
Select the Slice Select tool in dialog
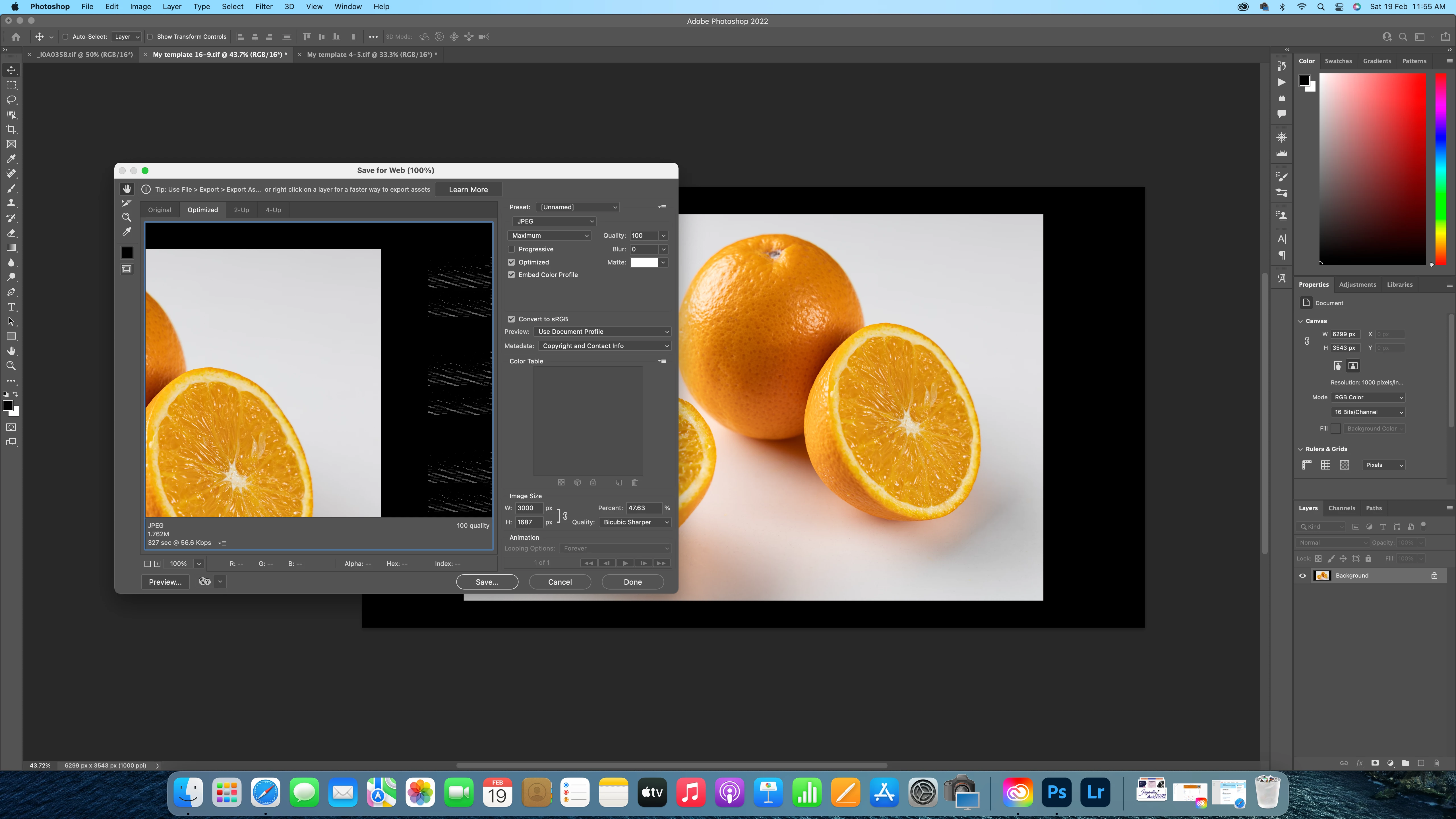[127, 203]
